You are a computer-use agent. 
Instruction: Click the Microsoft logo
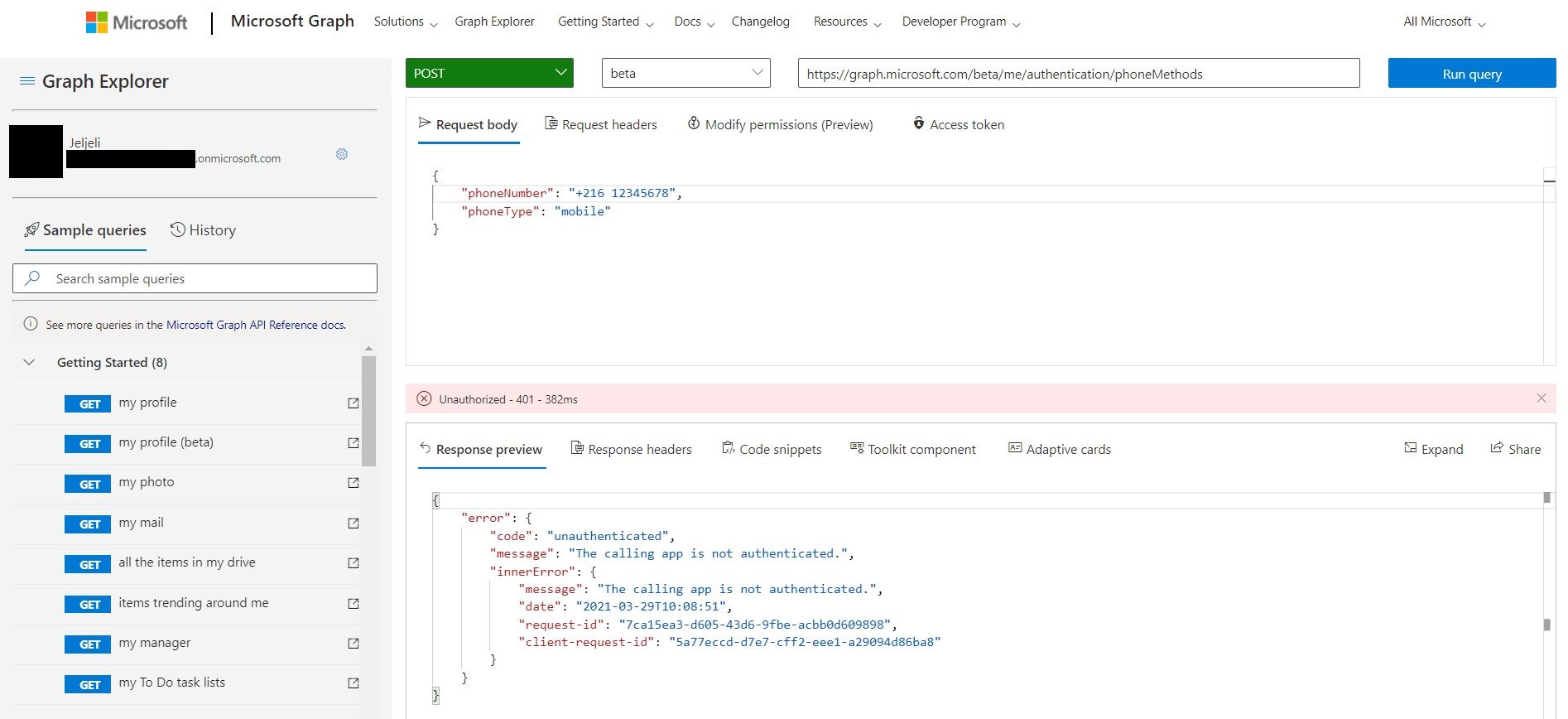[137, 22]
